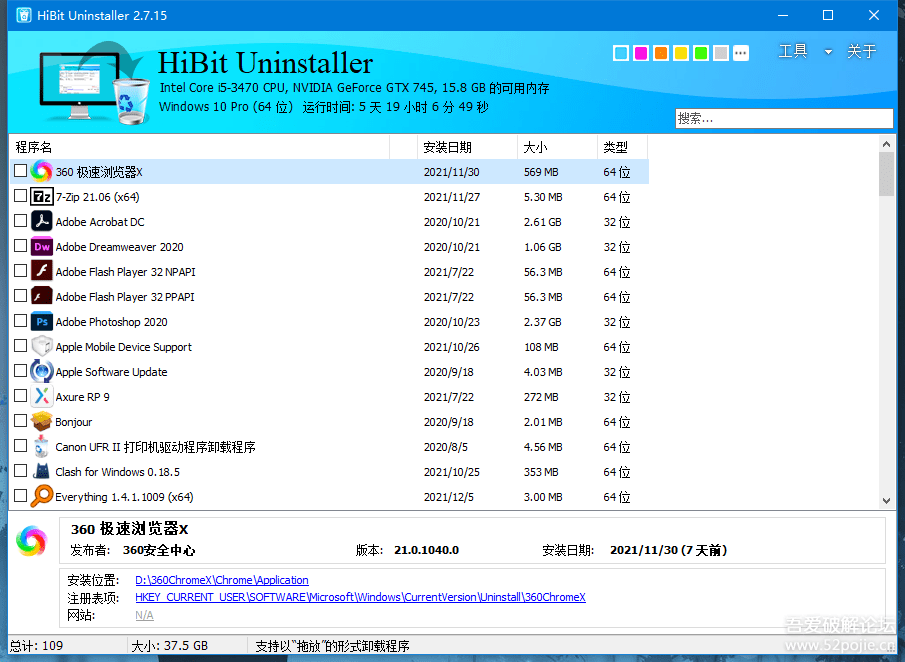Image resolution: width=905 pixels, height=662 pixels.
Task: Click the Clash for Windows cat icon
Action: click(41, 472)
